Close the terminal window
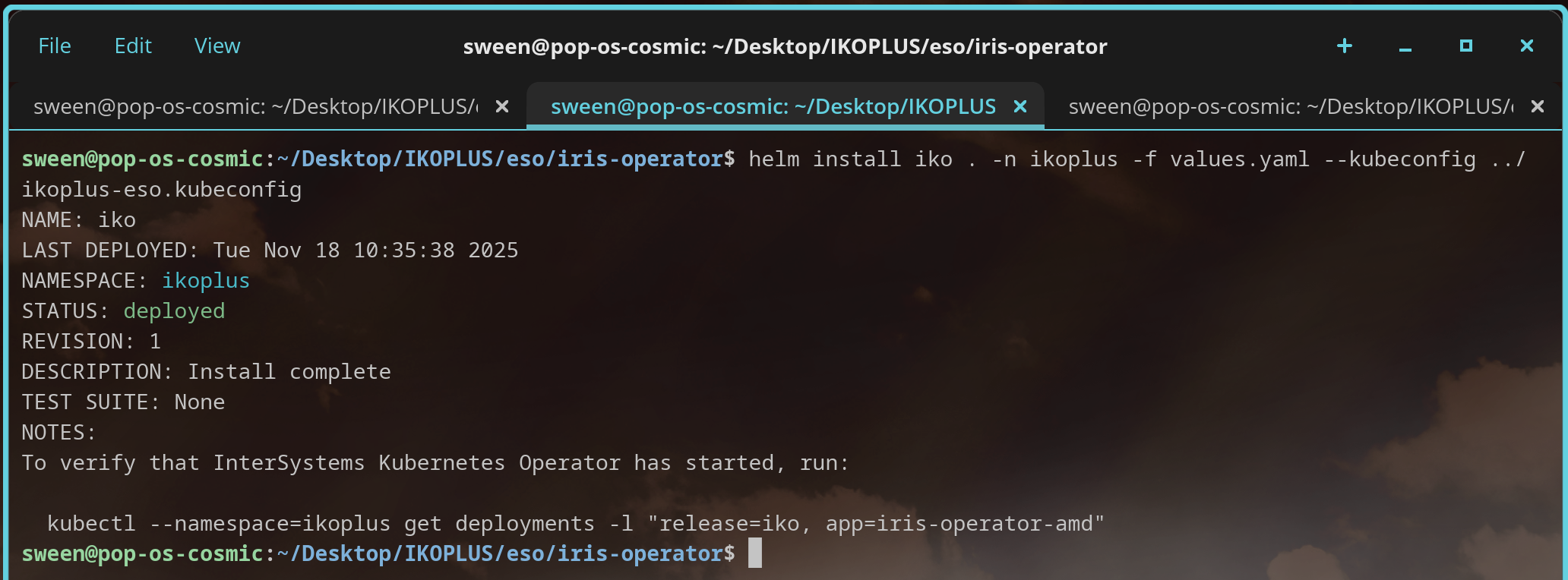Viewport: 1568px width, 580px height. pyautogui.click(x=1526, y=46)
